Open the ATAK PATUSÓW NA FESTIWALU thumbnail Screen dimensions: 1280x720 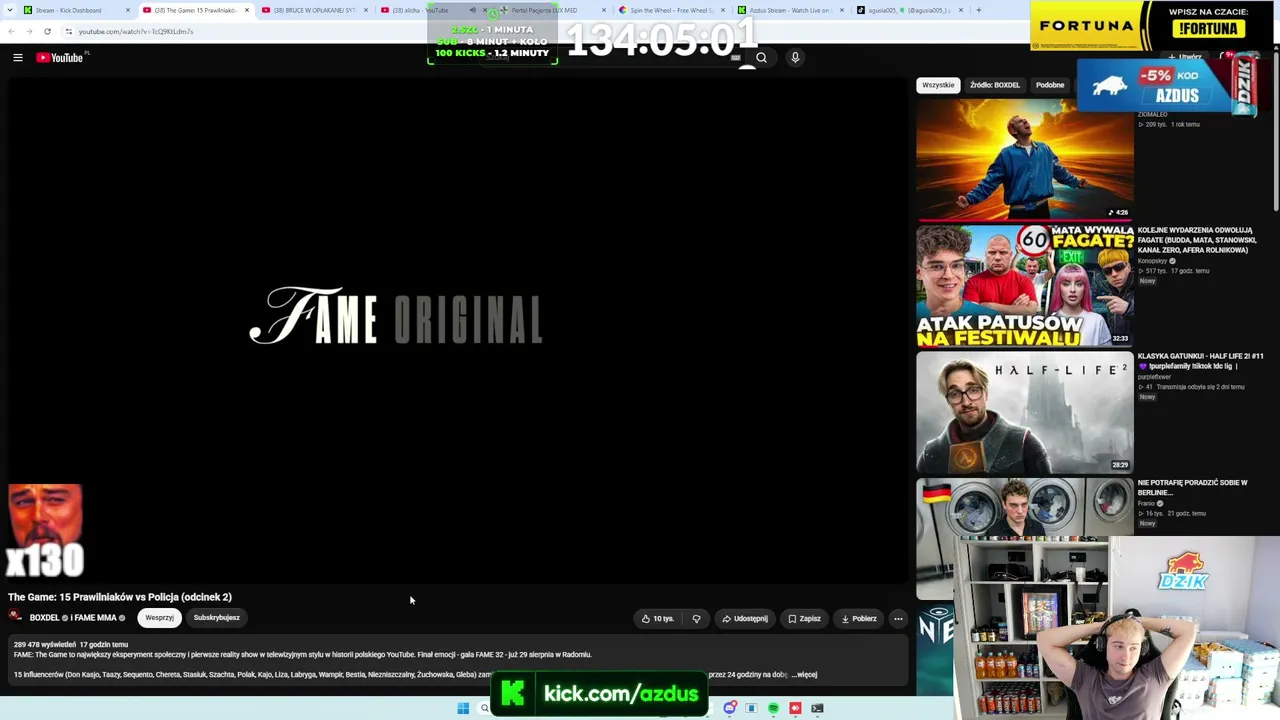pyautogui.click(x=1025, y=286)
